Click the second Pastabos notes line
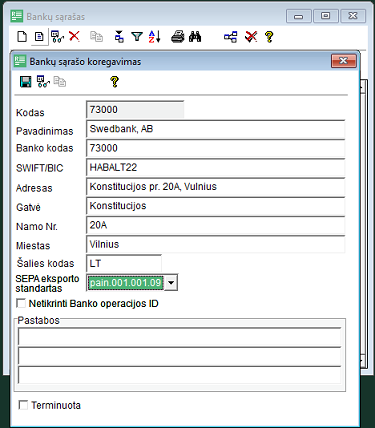375x428 pixels. pos(179,356)
